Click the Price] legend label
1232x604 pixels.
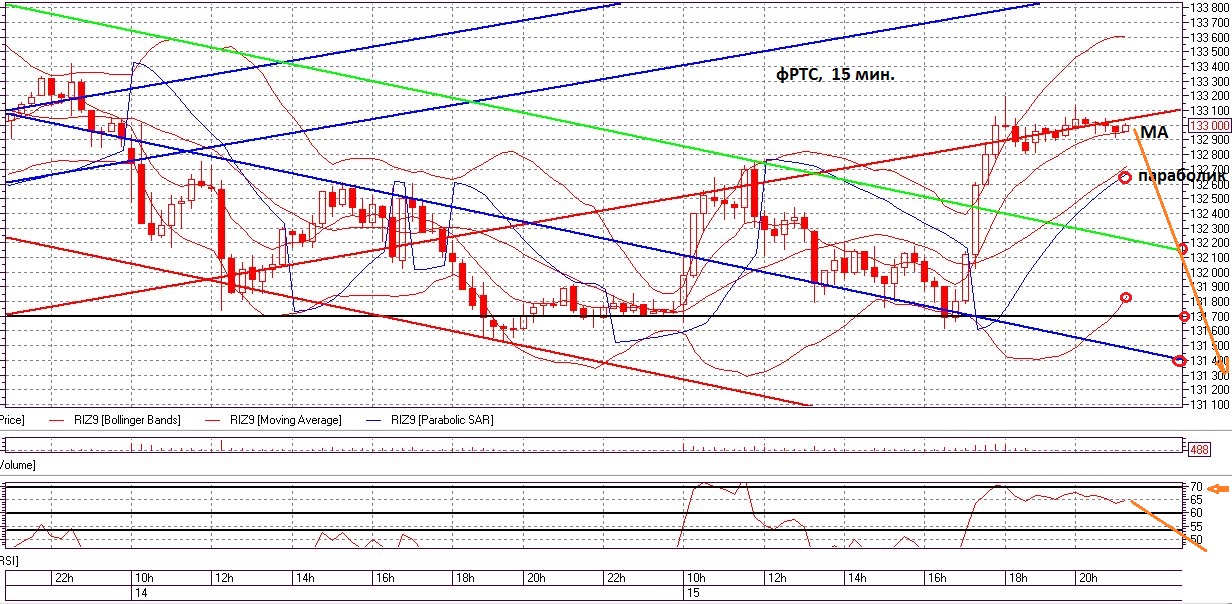coord(12,420)
